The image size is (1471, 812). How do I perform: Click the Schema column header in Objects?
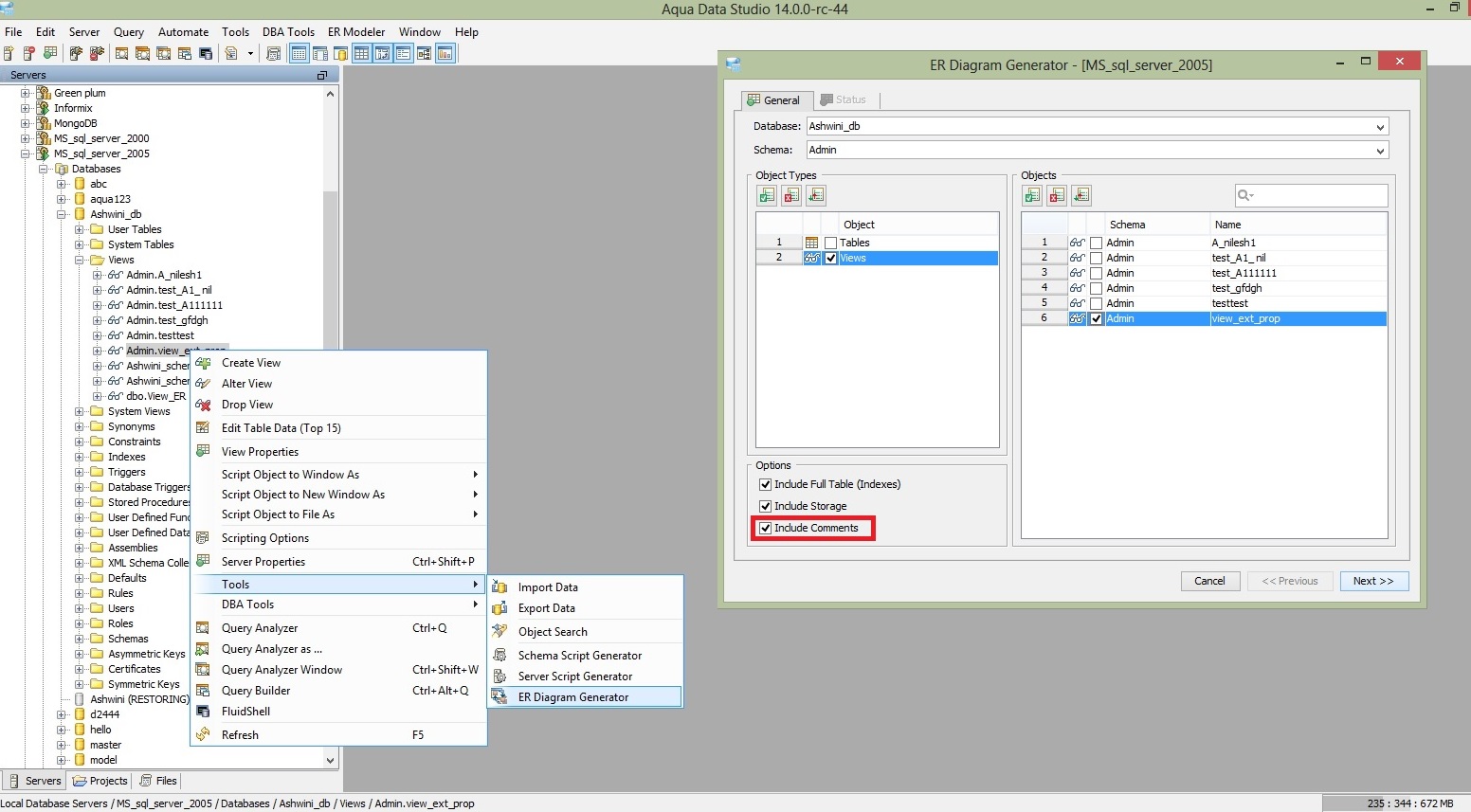click(x=1157, y=225)
